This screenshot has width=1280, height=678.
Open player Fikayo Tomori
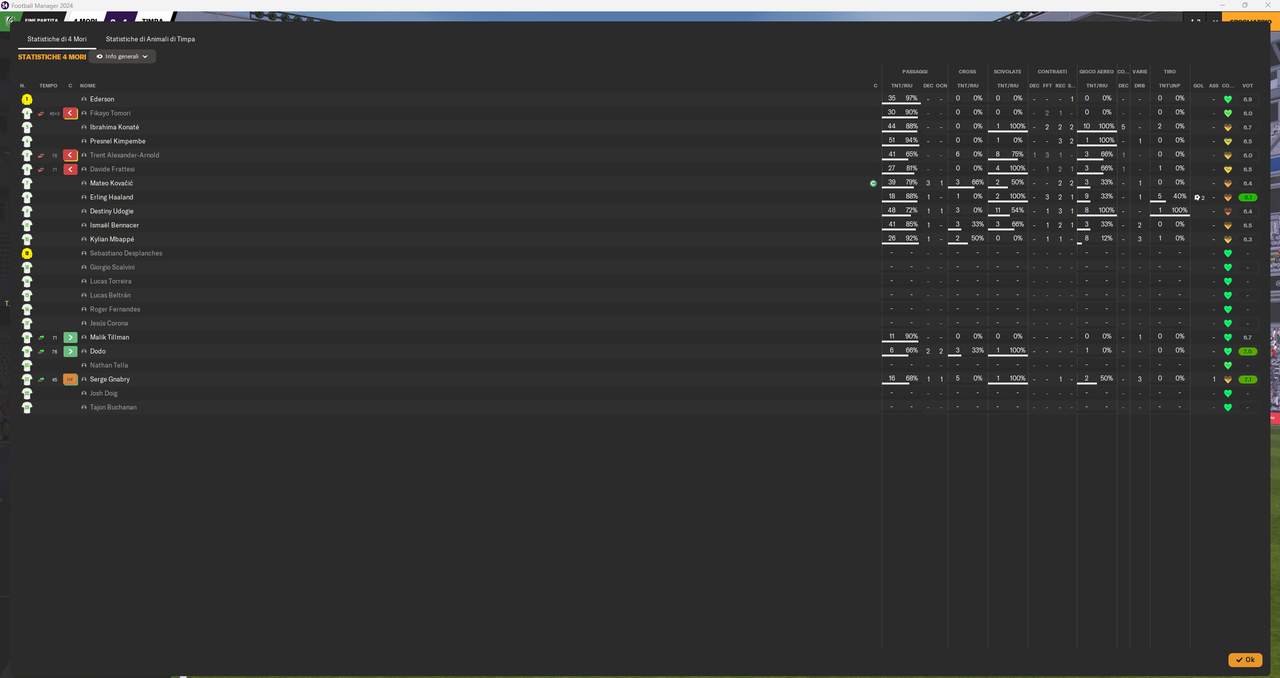point(110,113)
